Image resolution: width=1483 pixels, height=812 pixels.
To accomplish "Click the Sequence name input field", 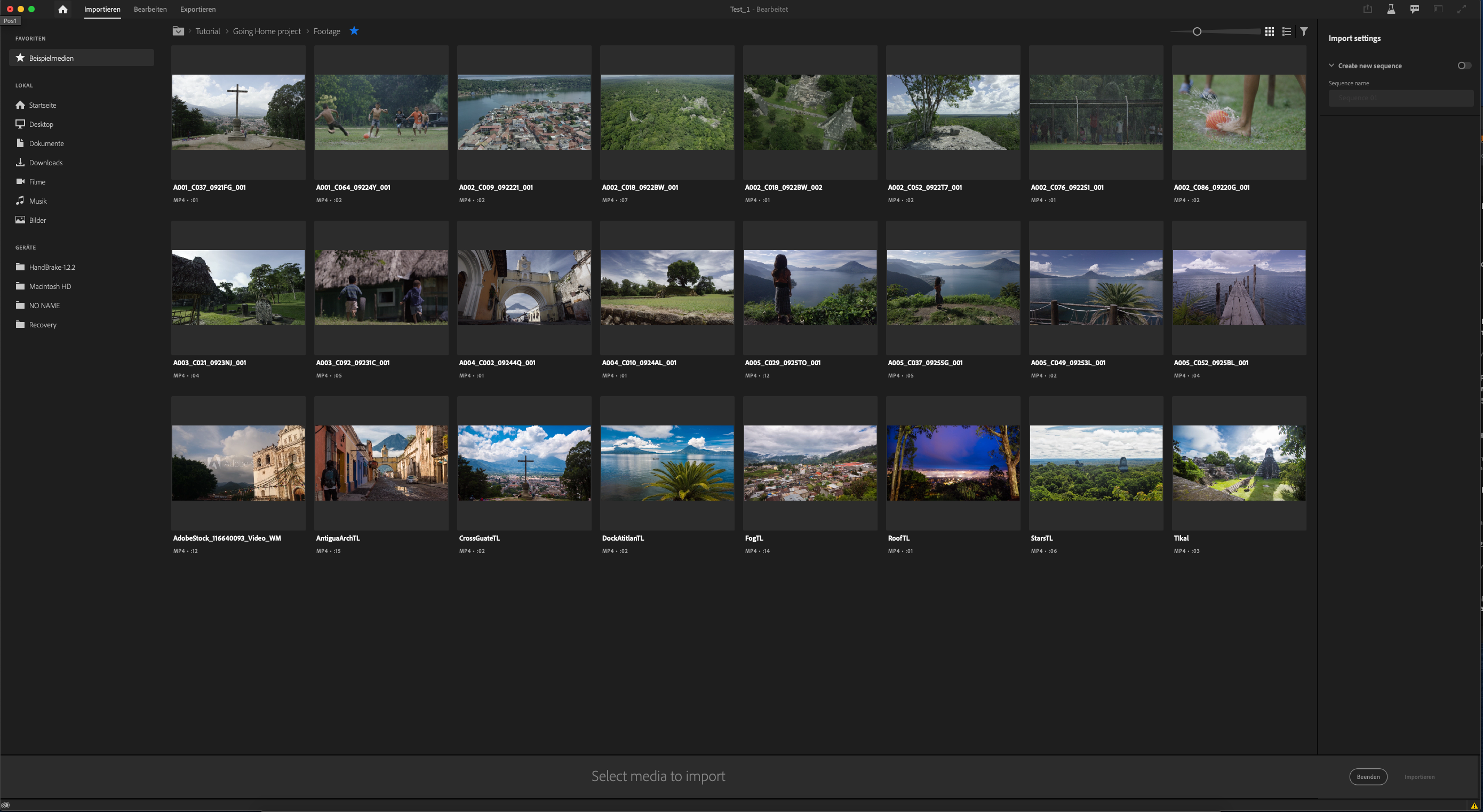I will click(1400, 99).
